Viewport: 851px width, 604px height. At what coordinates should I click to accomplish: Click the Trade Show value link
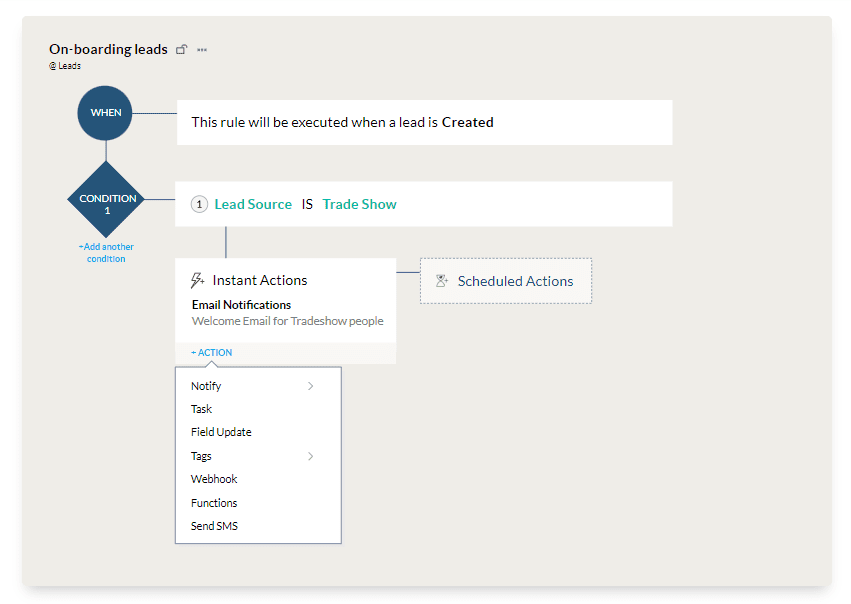[x=359, y=204]
